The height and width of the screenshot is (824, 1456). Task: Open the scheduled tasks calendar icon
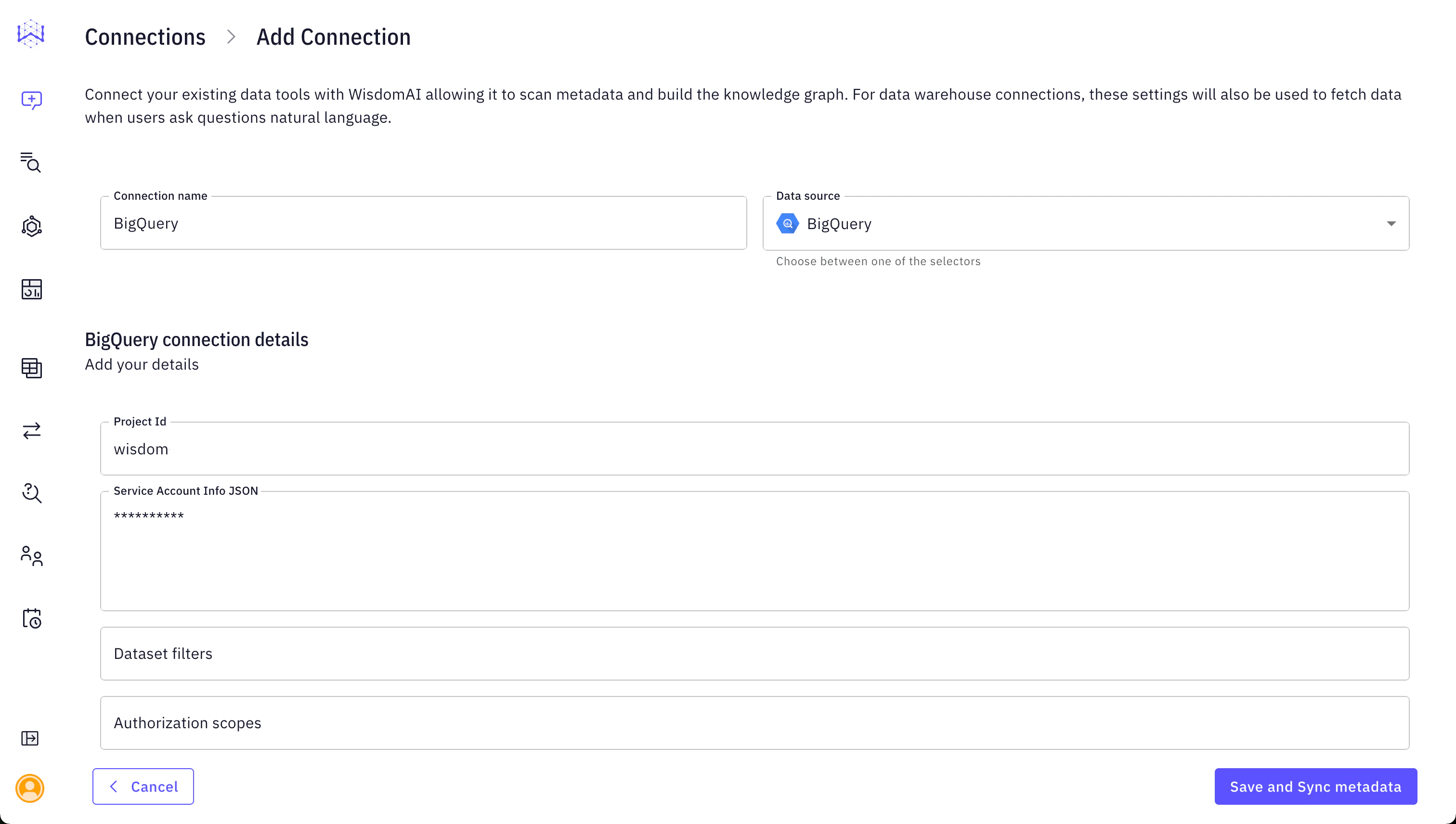pos(32,618)
